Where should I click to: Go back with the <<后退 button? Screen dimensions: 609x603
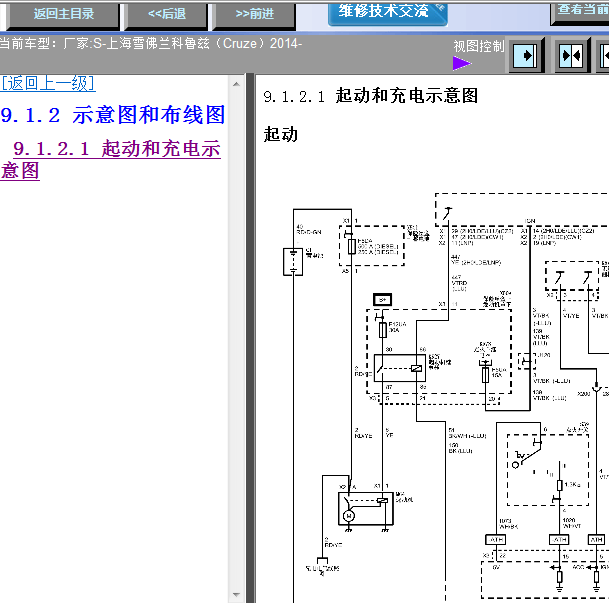[x=166, y=15]
